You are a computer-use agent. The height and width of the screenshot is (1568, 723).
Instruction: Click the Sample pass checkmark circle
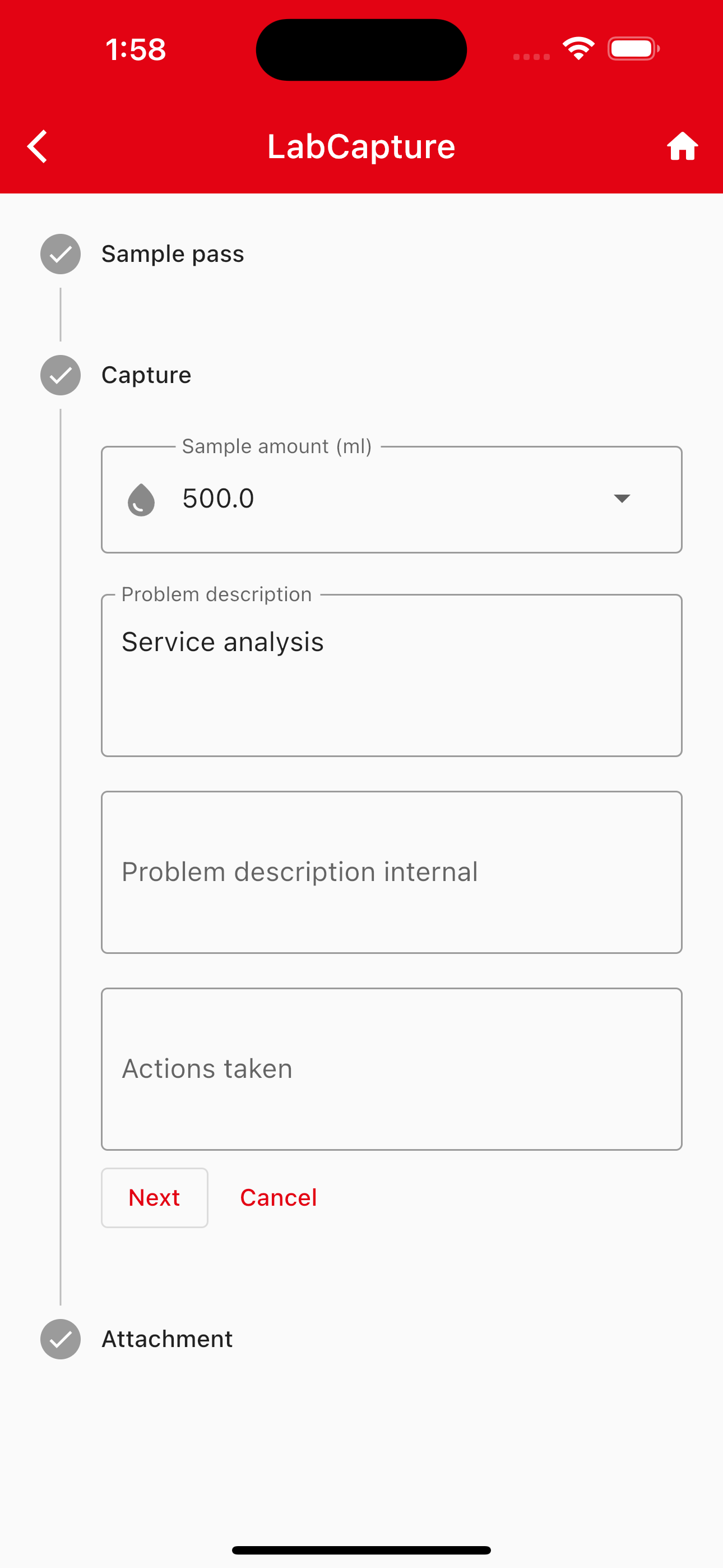61,254
